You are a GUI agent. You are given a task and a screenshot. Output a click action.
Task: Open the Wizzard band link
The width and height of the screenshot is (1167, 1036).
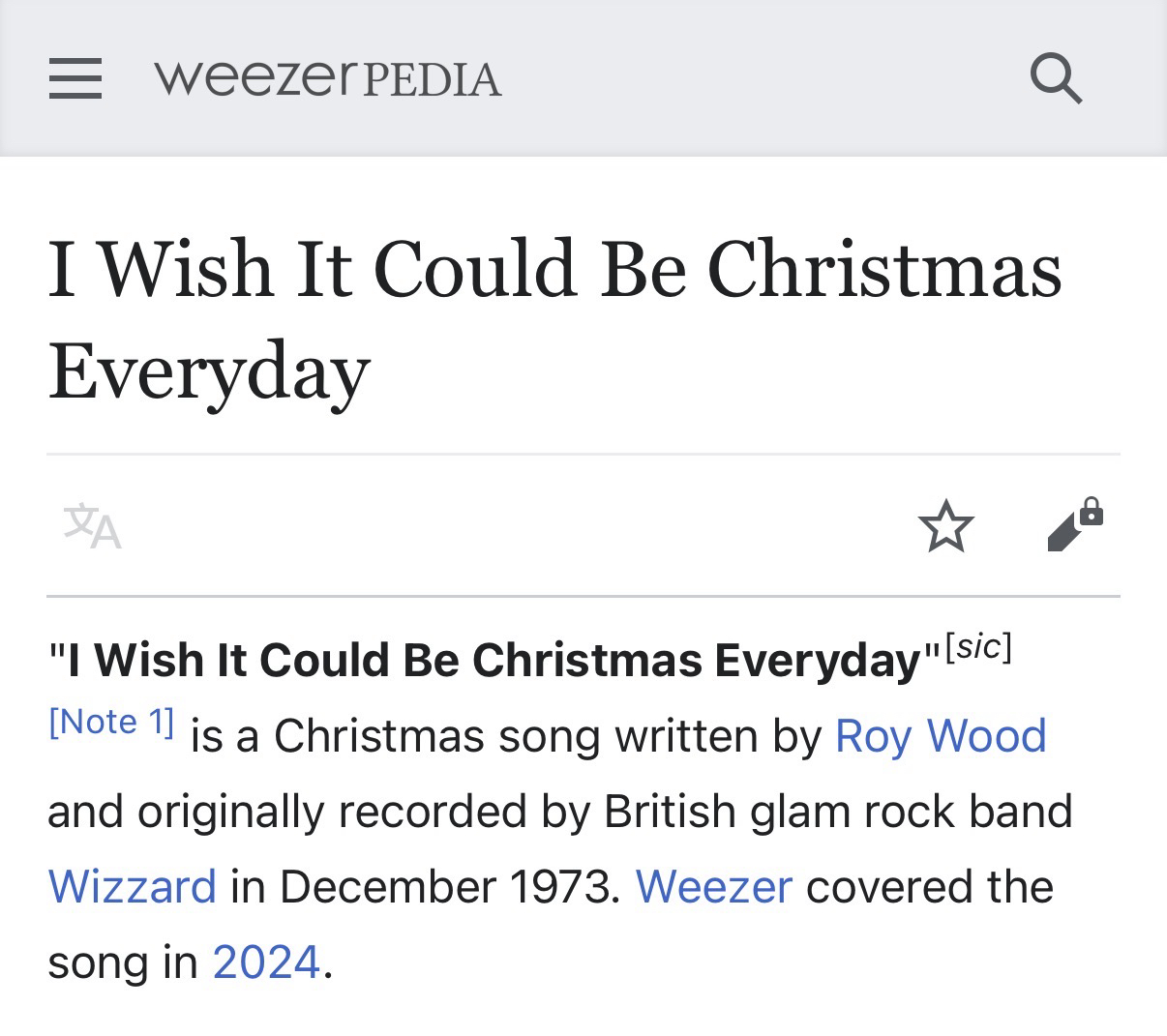[x=133, y=886]
